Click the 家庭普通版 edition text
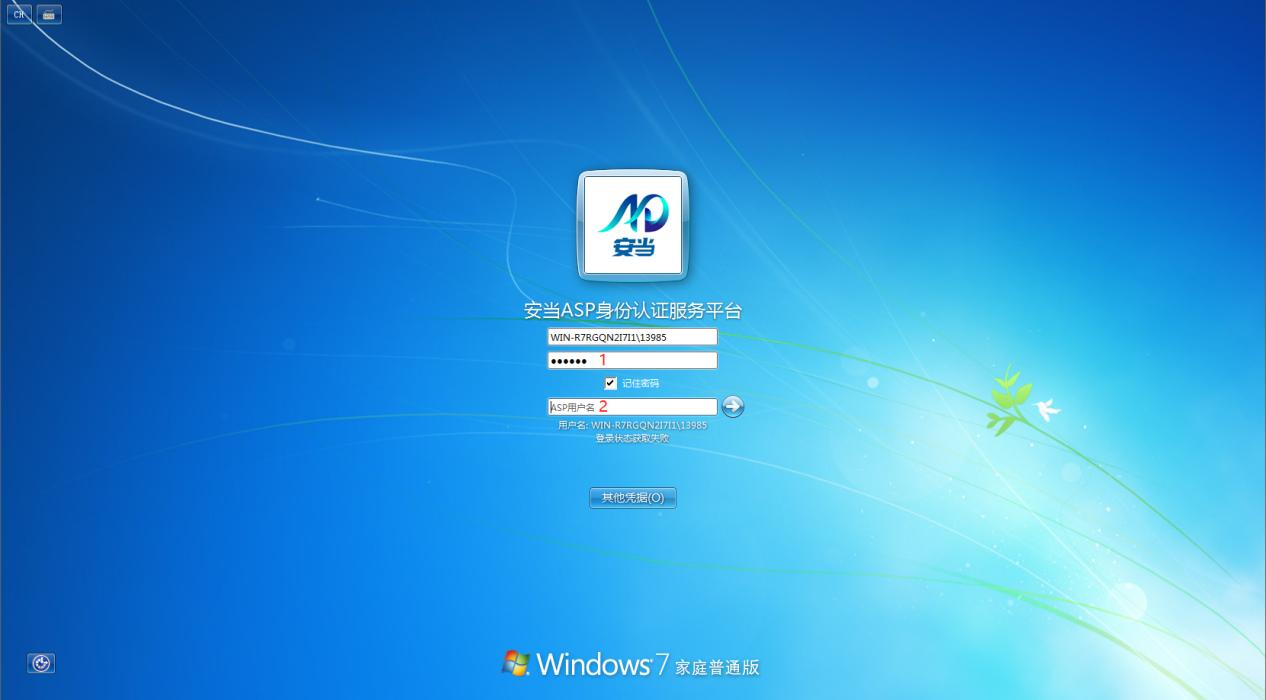This screenshot has width=1266, height=700. [717, 667]
